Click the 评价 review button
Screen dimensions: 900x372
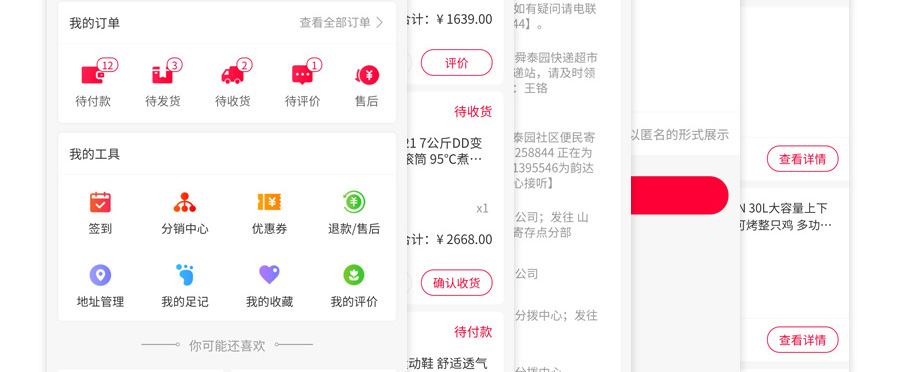[456, 63]
